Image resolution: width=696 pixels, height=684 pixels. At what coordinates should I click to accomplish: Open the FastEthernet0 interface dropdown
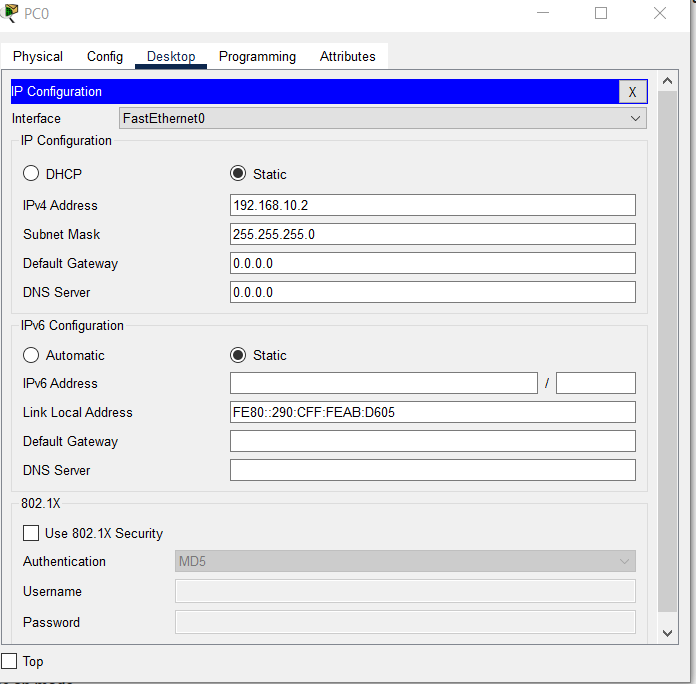point(382,118)
